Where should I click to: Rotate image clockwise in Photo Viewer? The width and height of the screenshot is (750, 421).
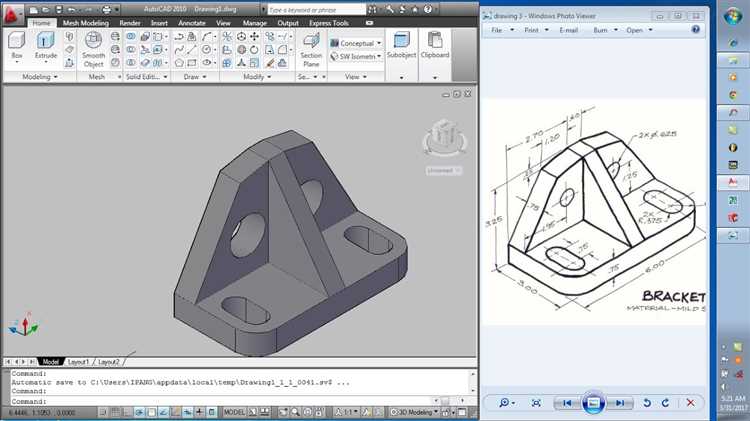tap(665, 403)
